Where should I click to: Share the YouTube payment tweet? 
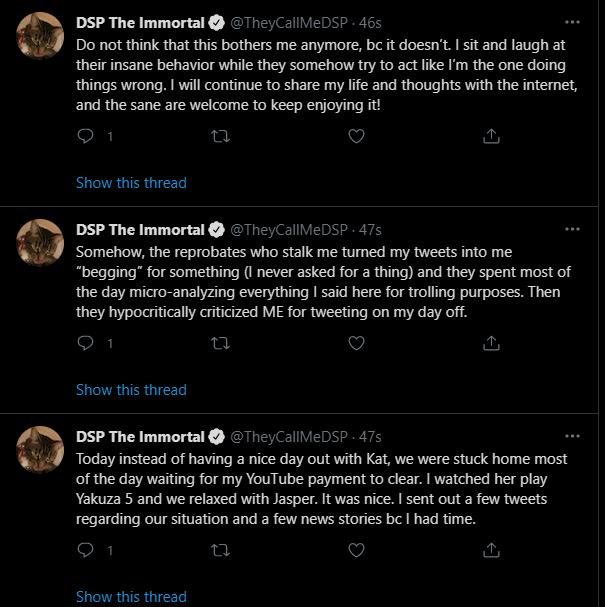tap(491, 550)
